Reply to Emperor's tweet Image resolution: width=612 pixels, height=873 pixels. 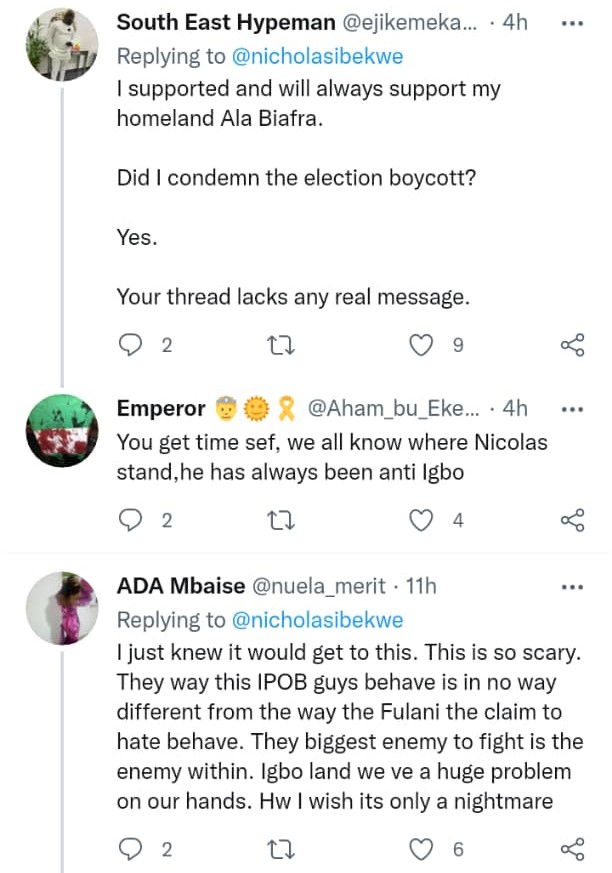coord(131,520)
